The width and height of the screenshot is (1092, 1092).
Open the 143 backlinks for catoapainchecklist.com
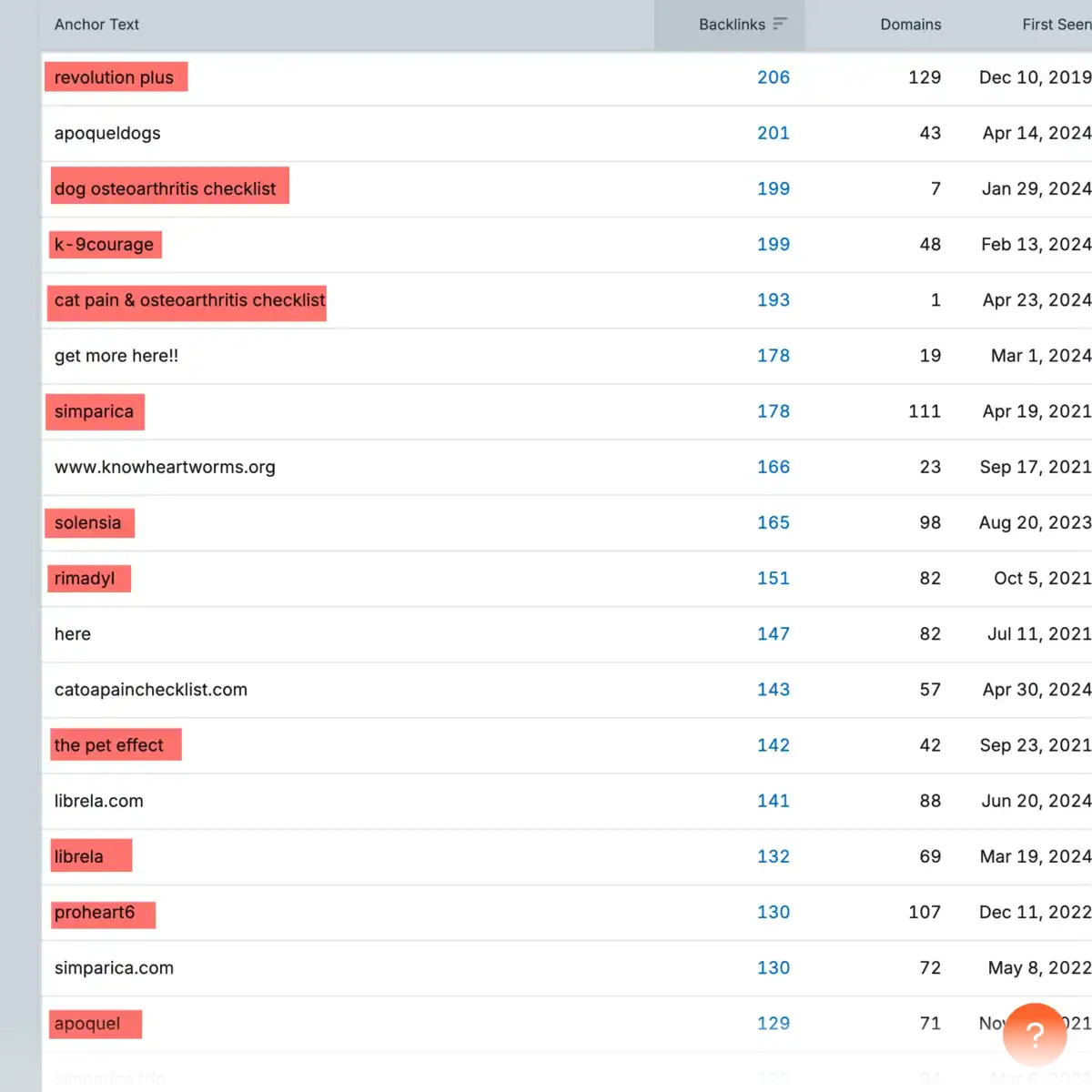click(x=773, y=690)
